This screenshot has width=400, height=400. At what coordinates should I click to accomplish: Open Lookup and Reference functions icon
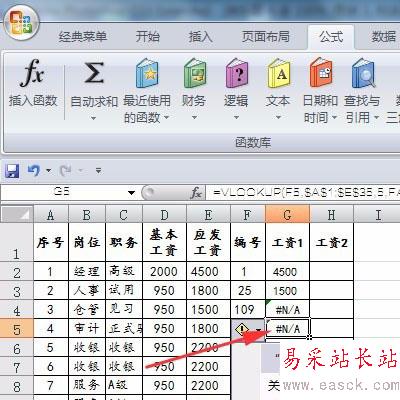[363, 73]
